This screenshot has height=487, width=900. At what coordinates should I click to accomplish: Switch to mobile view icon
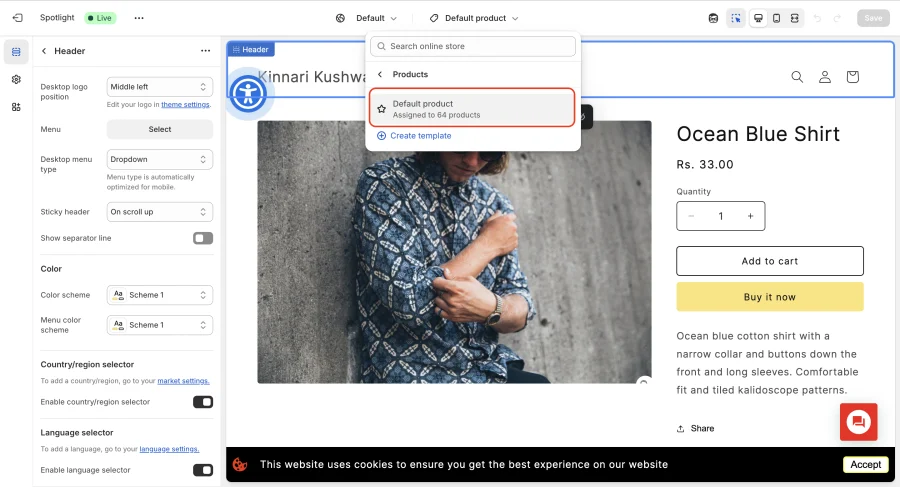[777, 18]
